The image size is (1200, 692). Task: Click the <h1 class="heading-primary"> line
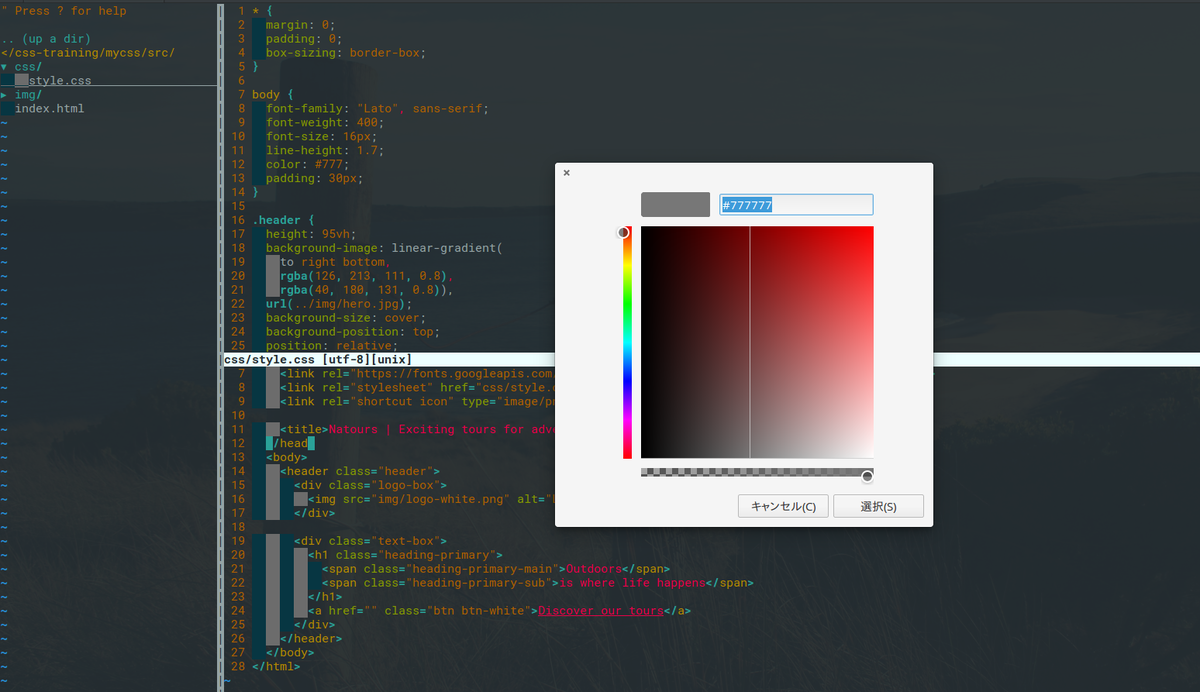(405, 557)
